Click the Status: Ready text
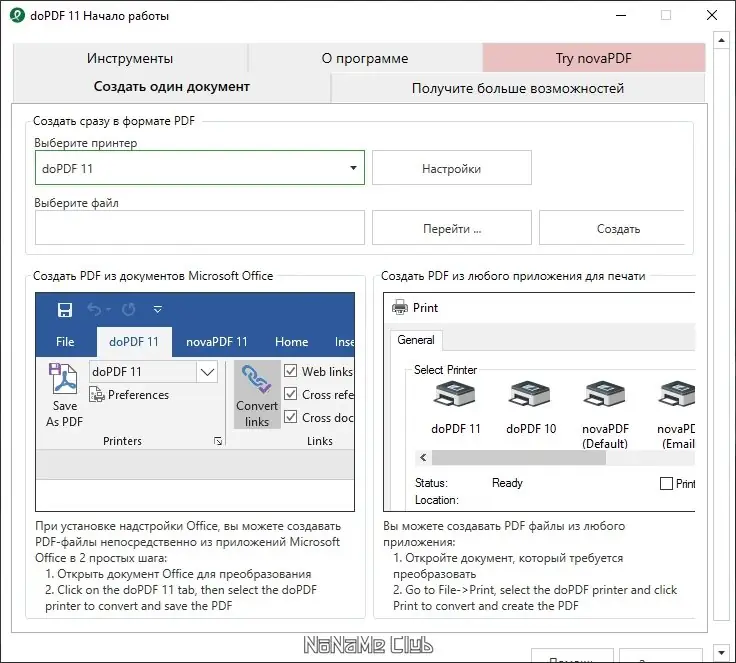The height and width of the screenshot is (663, 736). (468, 483)
